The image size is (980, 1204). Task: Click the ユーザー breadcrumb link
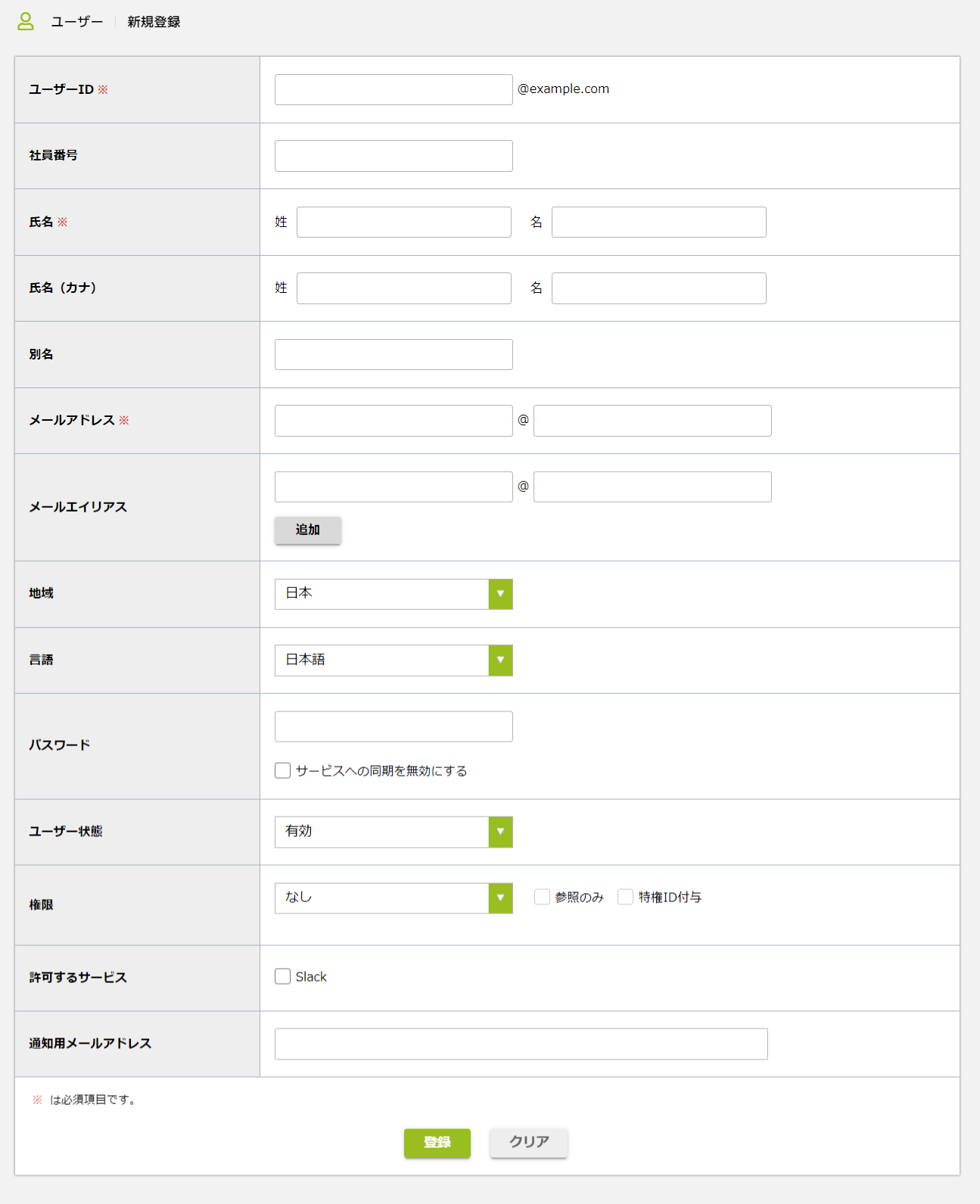(x=76, y=22)
